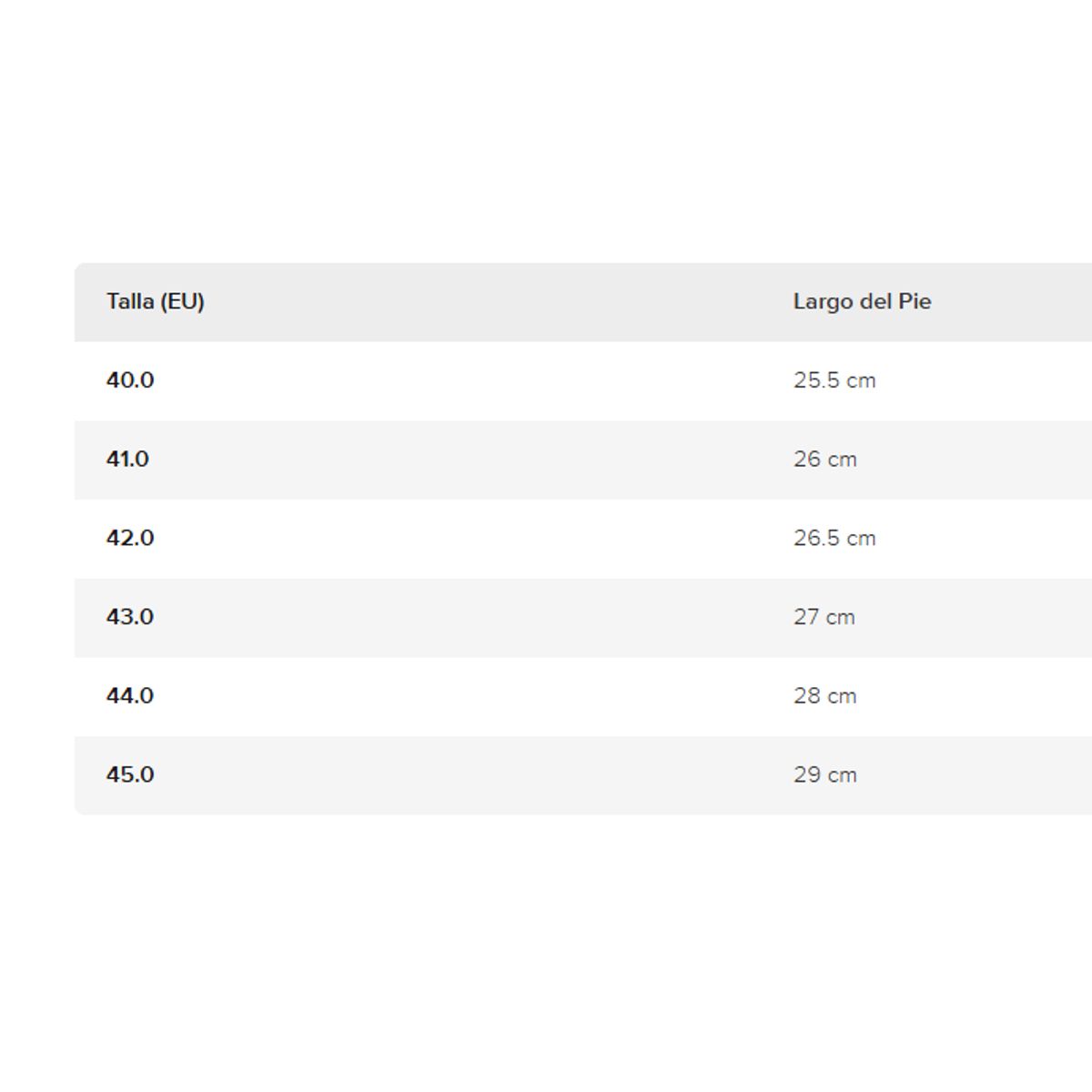
Task: Click the middle of the 40.0 row
Action: [x=500, y=380]
